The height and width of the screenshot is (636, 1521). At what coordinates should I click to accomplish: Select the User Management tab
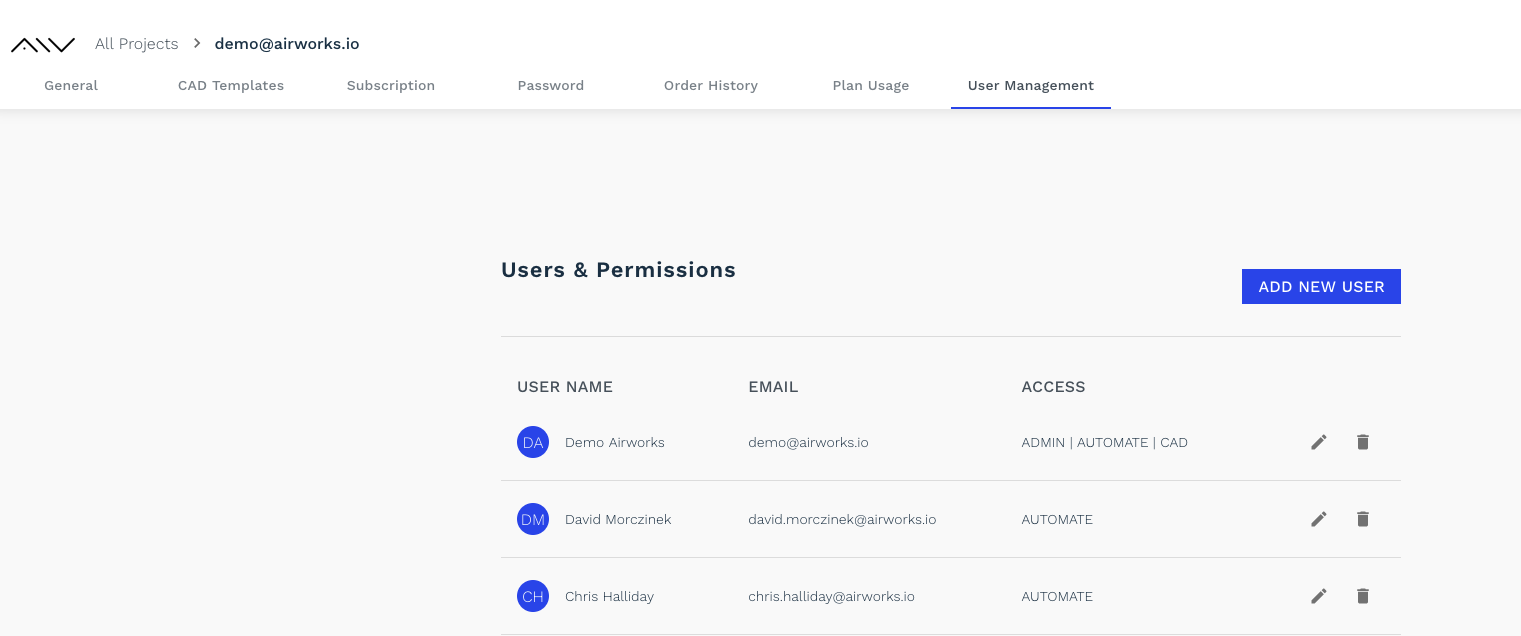coord(1031,86)
